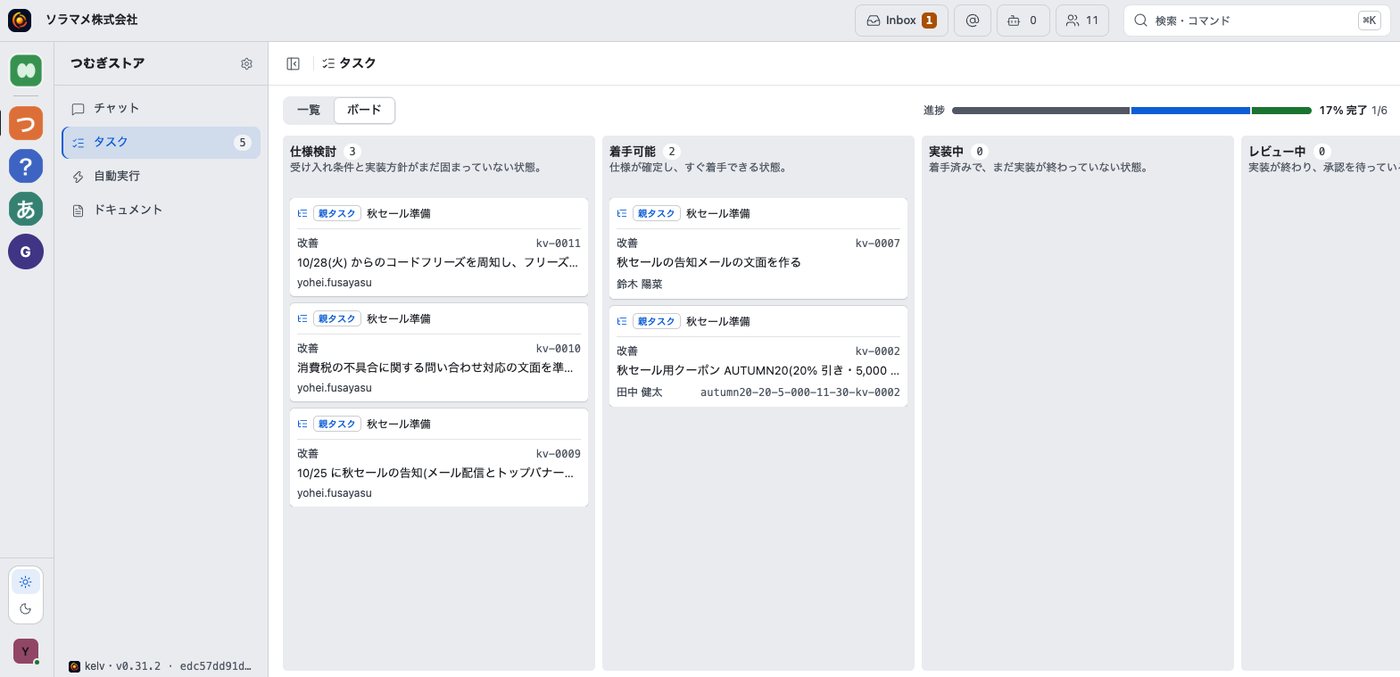The image size is (1400, 677).
Task: Click assignee 田中 健太
Action: point(640,392)
